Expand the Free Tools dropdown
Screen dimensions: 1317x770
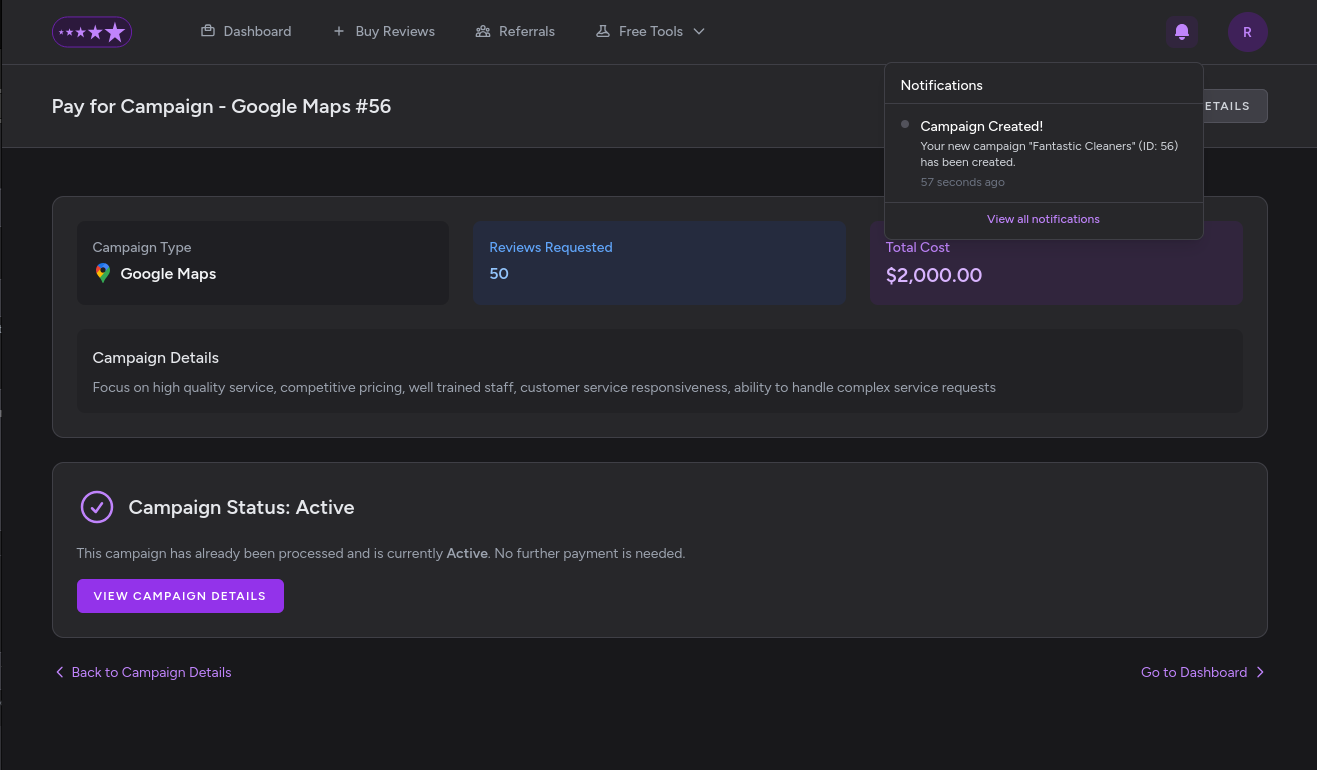coord(698,31)
